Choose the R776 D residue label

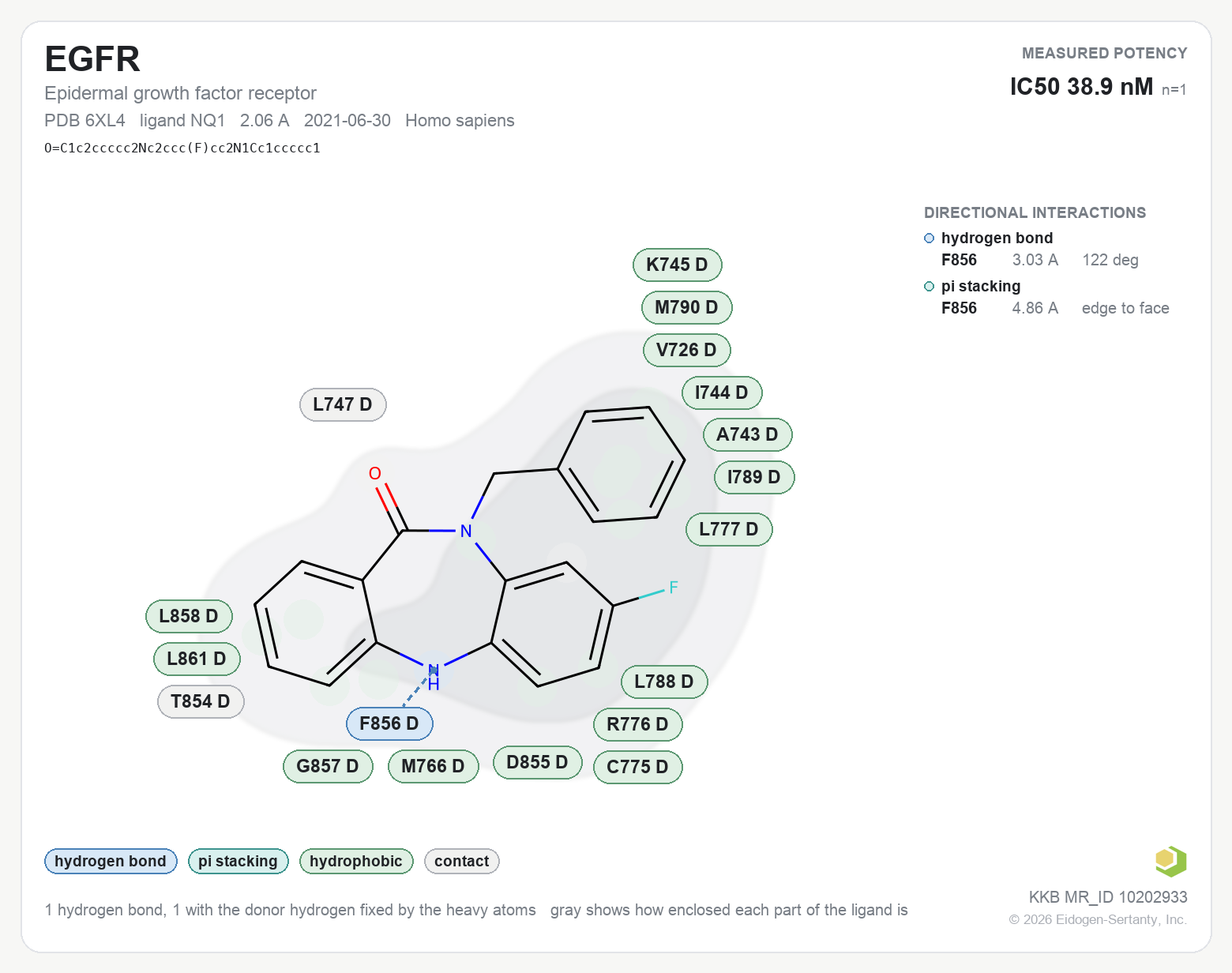tap(637, 724)
